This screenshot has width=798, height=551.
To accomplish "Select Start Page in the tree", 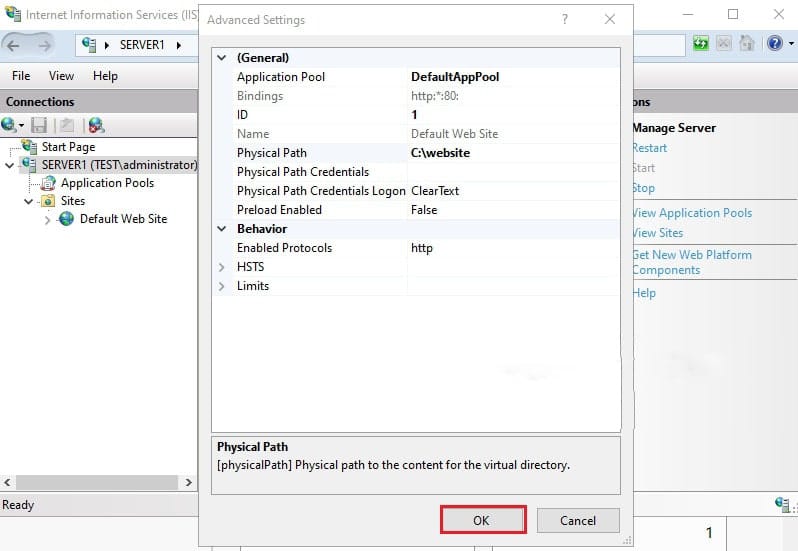I will pos(68,147).
